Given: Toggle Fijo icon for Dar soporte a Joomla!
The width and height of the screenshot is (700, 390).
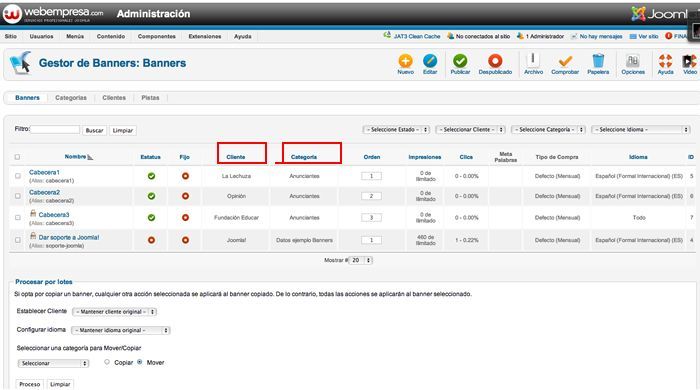Looking at the screenshot, I should tap(185, 240).
